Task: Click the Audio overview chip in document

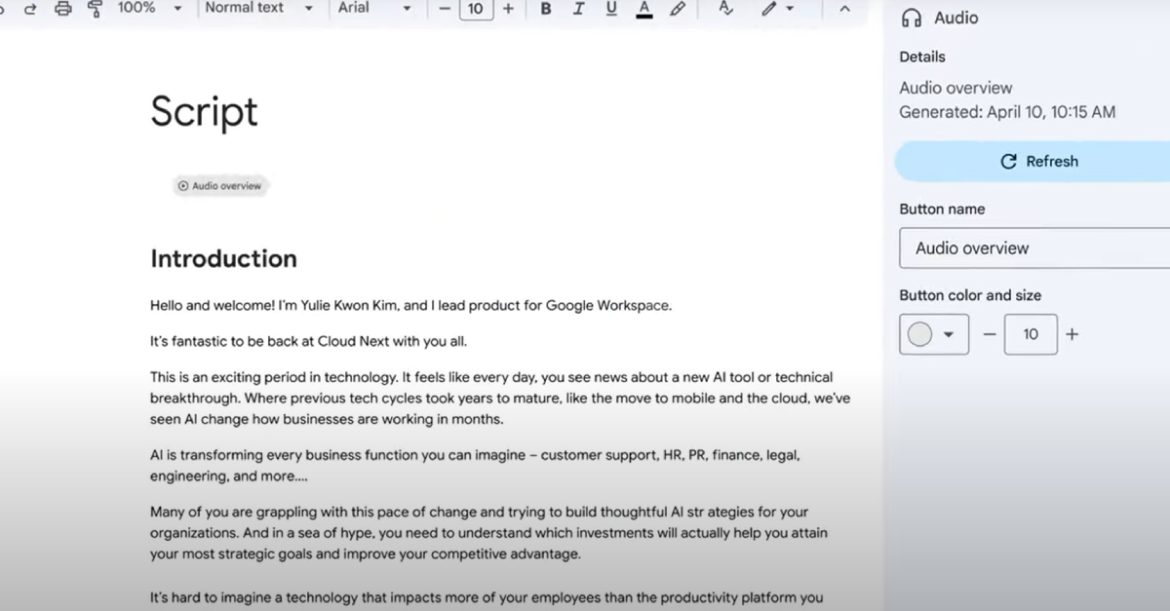Action: tap(220, 186)
